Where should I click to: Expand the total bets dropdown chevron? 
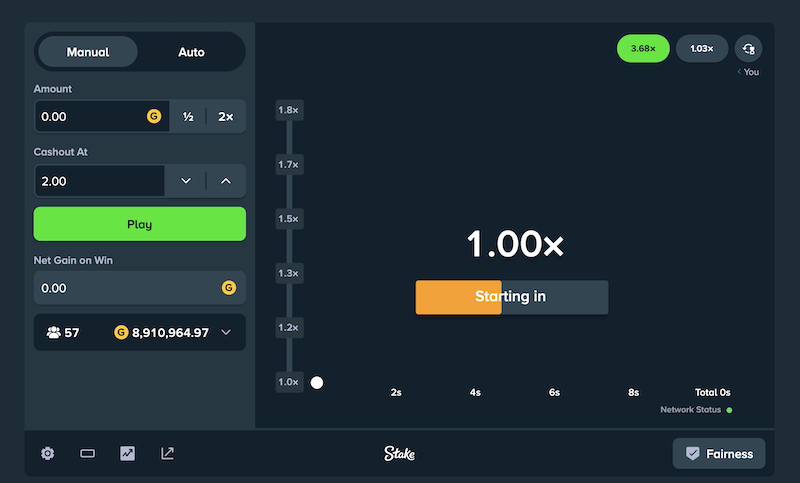pyautogui.click(x=226, y=332)
